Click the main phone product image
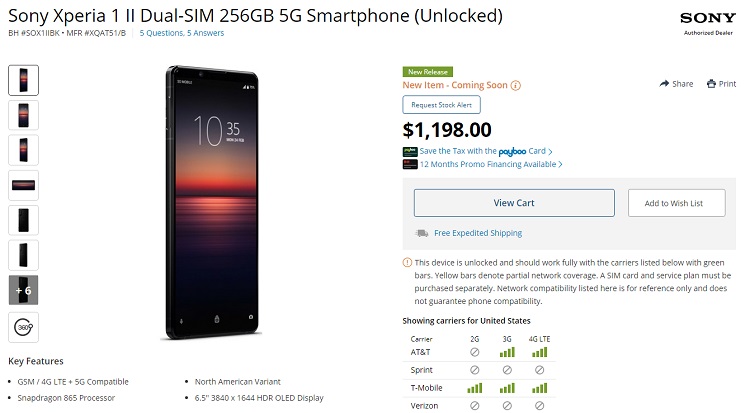Screen dimensions: 750x413 pyautogui.click(x=211, y=203)
